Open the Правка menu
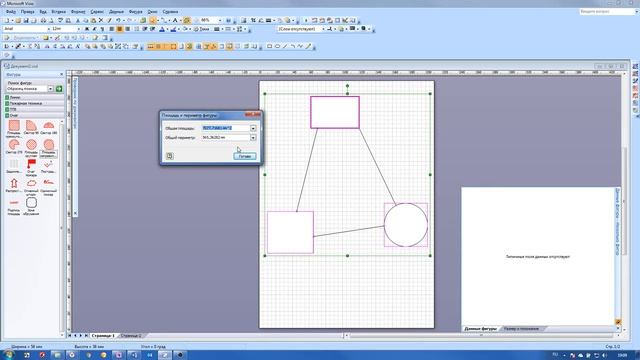Image resolution: width=640 pixels, height=360 pixels. click(27, 12)
